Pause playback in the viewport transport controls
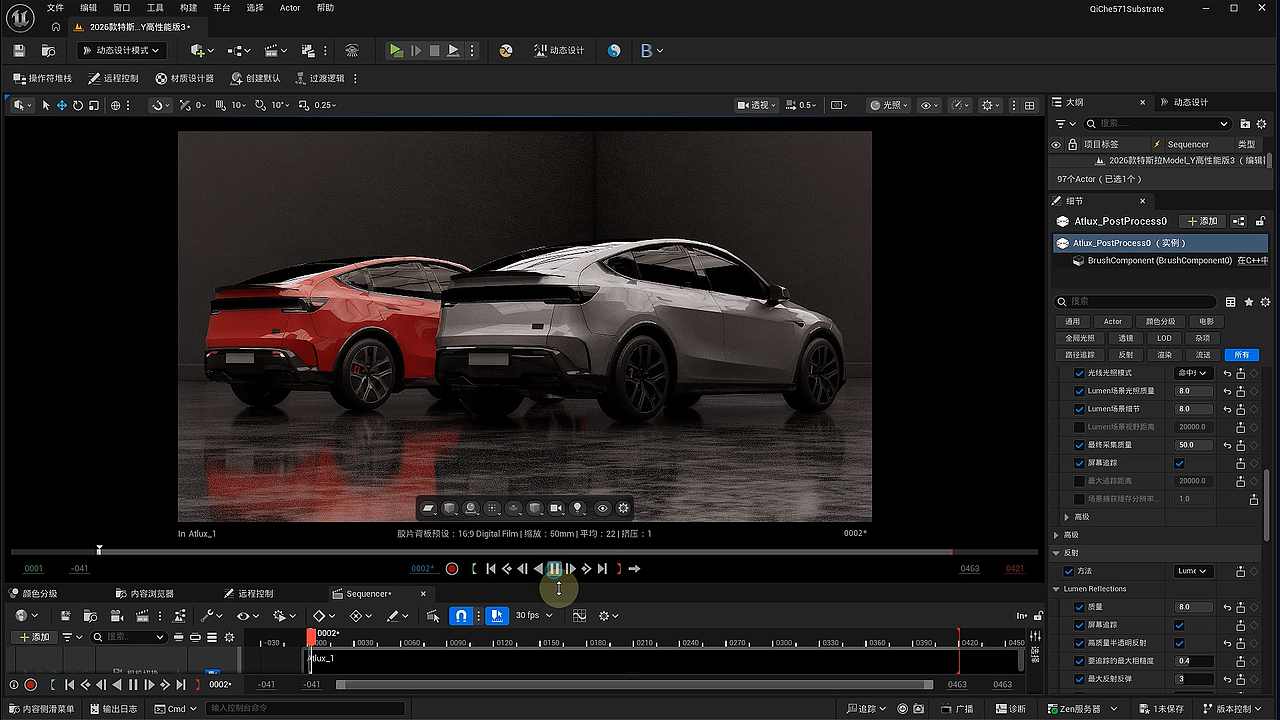This screenshot has width=1280, height=720. pos(555,569)
